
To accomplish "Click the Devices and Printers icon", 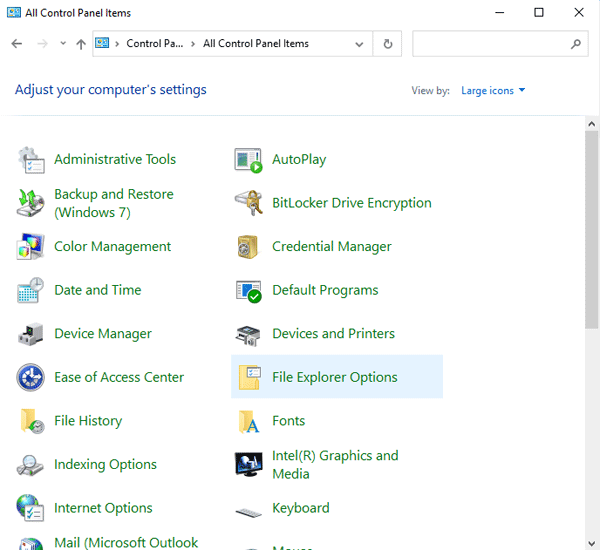I will 248,335.
